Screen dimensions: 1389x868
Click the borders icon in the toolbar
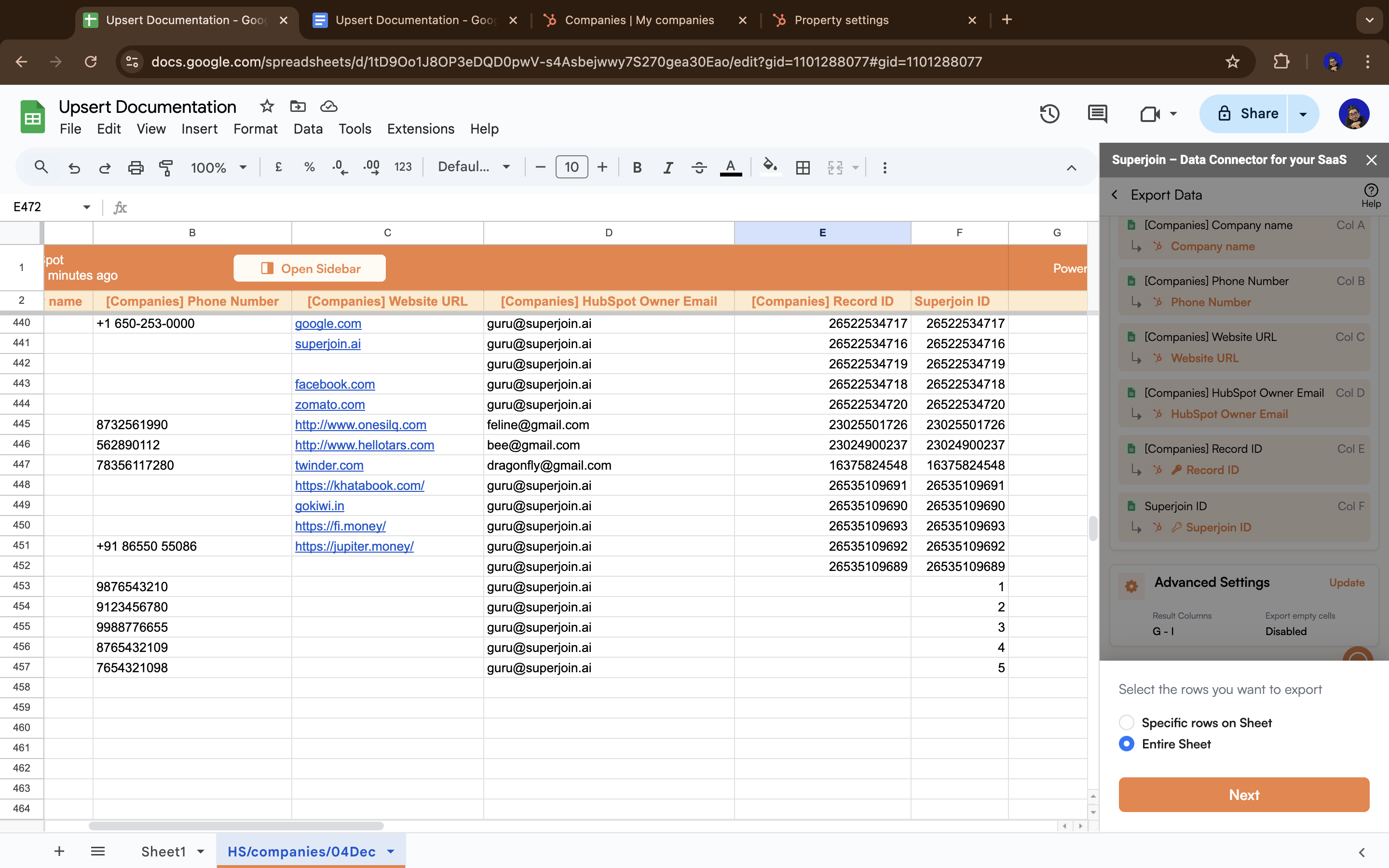[803, 168]
